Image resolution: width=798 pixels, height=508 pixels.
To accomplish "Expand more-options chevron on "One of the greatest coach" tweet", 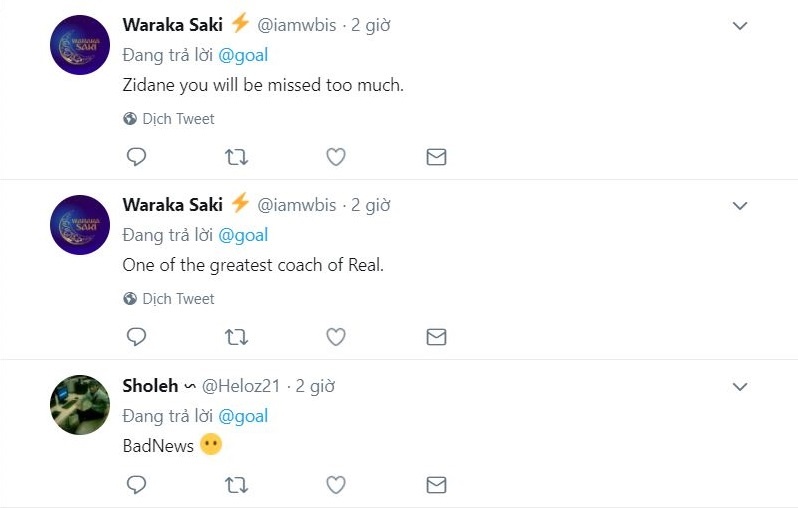I will [740, 206].
